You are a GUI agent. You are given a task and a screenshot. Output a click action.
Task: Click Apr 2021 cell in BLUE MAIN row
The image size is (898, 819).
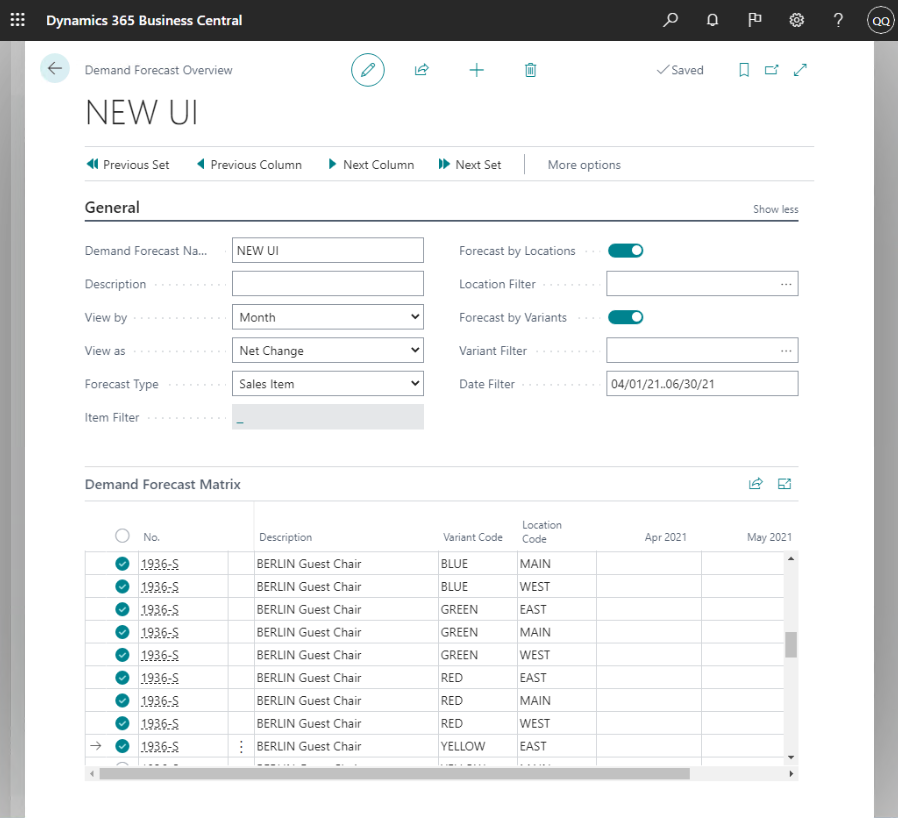649,564
